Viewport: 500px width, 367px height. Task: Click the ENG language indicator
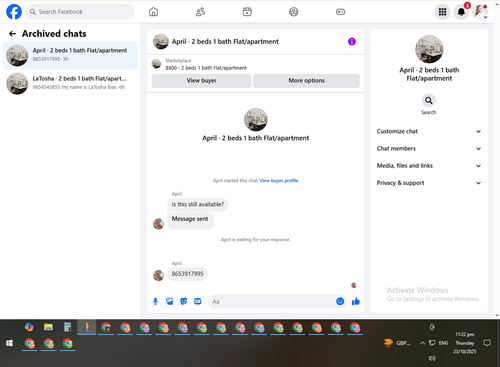(443, 343)
